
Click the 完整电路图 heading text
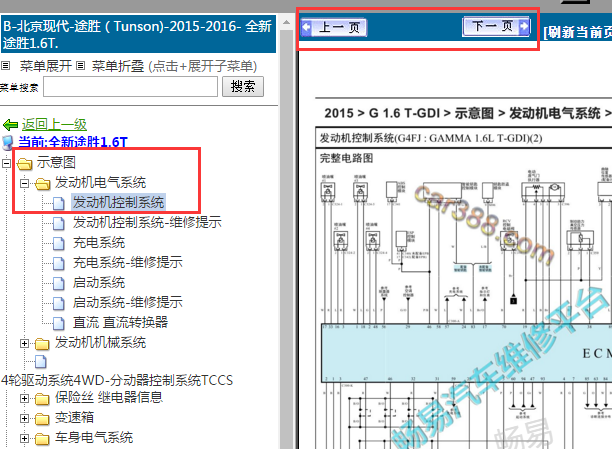tap(347, 158)
